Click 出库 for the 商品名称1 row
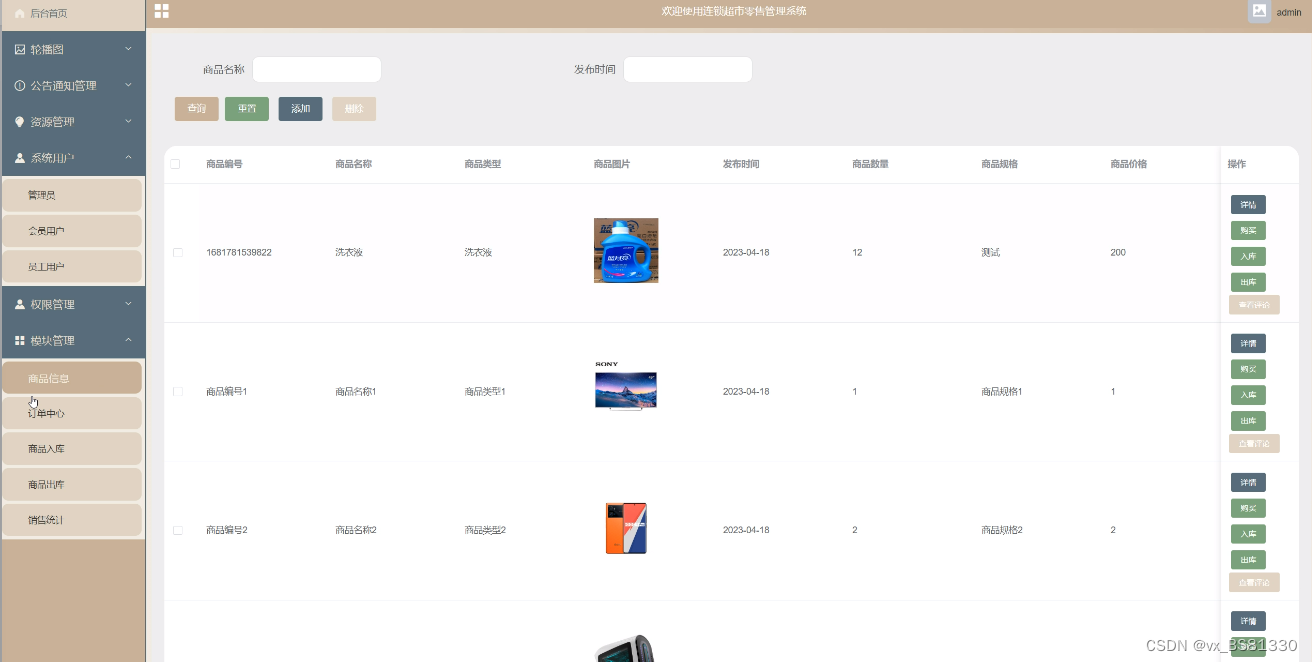 click(1248, 421)
